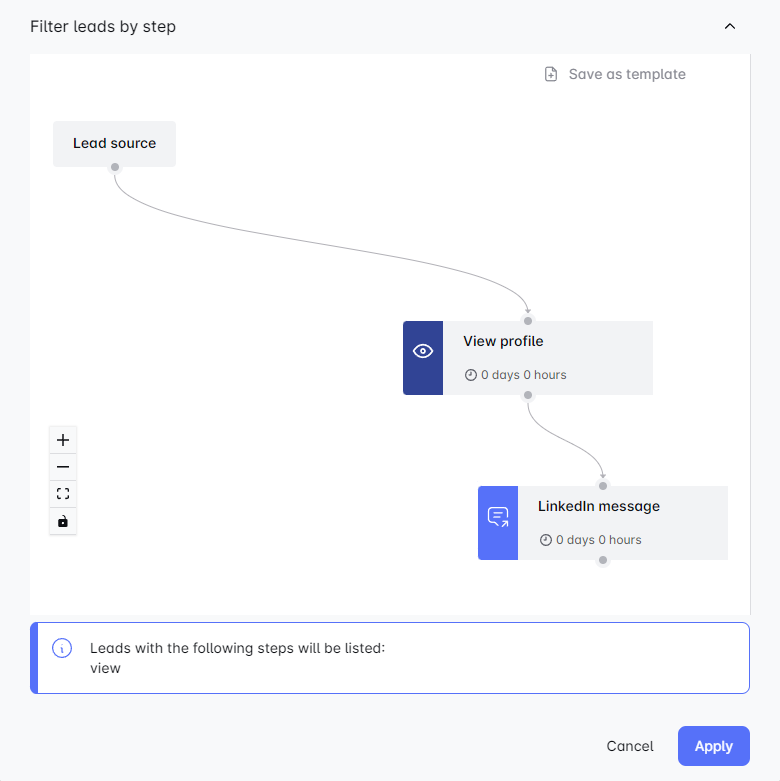Zoom out of the workflow canvas
This screenshot has width=780, height=781.
click(x=63, y=467)
